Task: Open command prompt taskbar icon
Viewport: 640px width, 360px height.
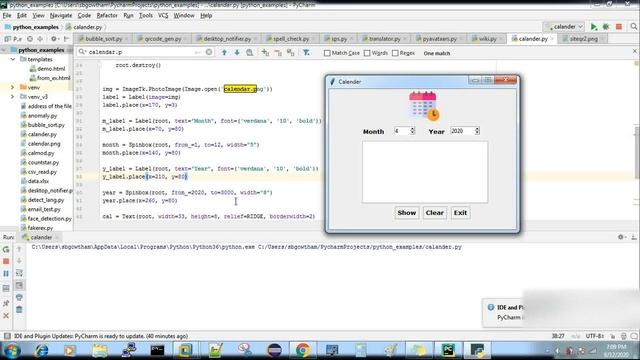Action: pyautogui.click(x=157, y=350)
